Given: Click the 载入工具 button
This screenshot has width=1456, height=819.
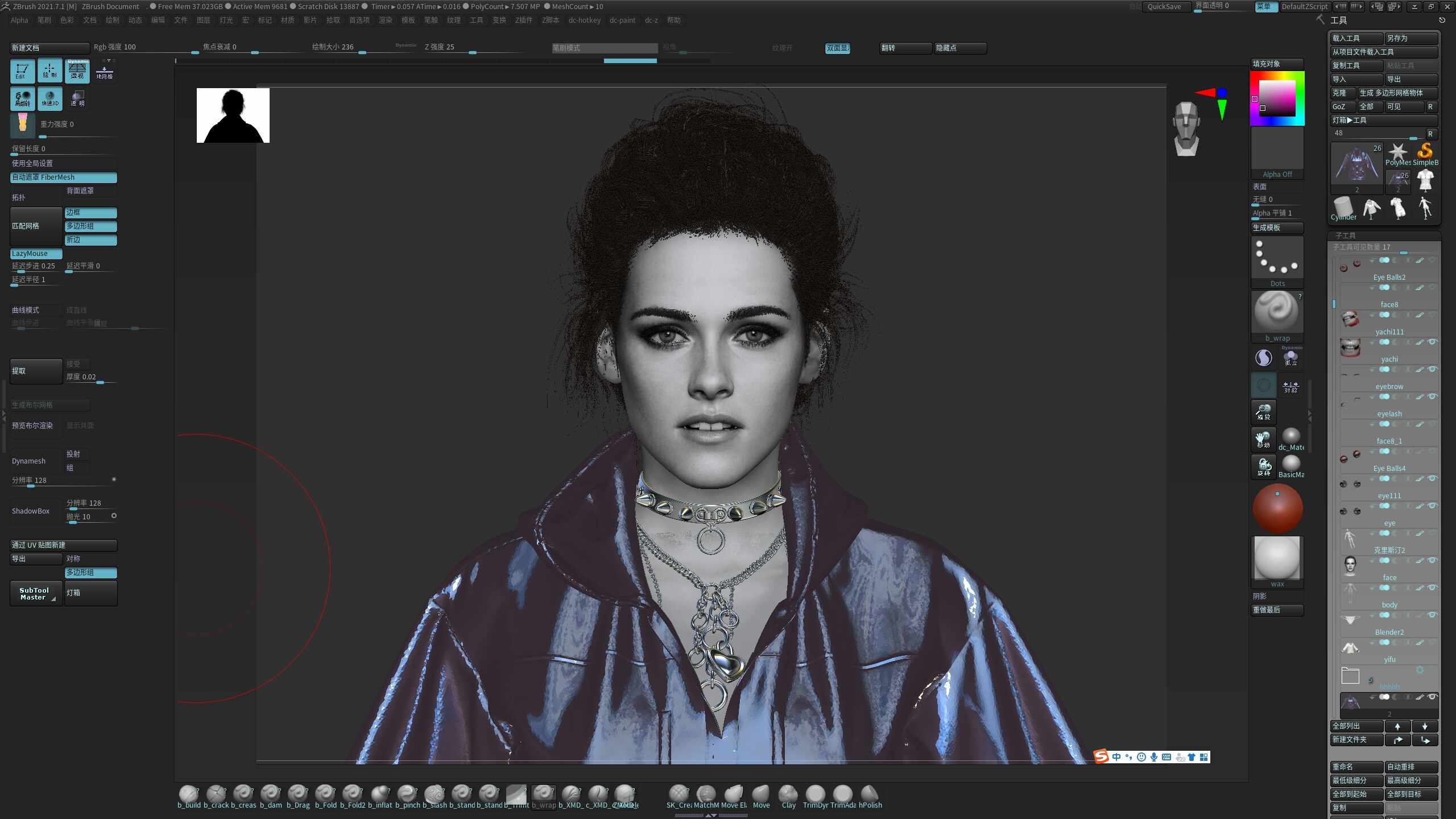Looking at the screenshot, I should (x=1356, y=38).
